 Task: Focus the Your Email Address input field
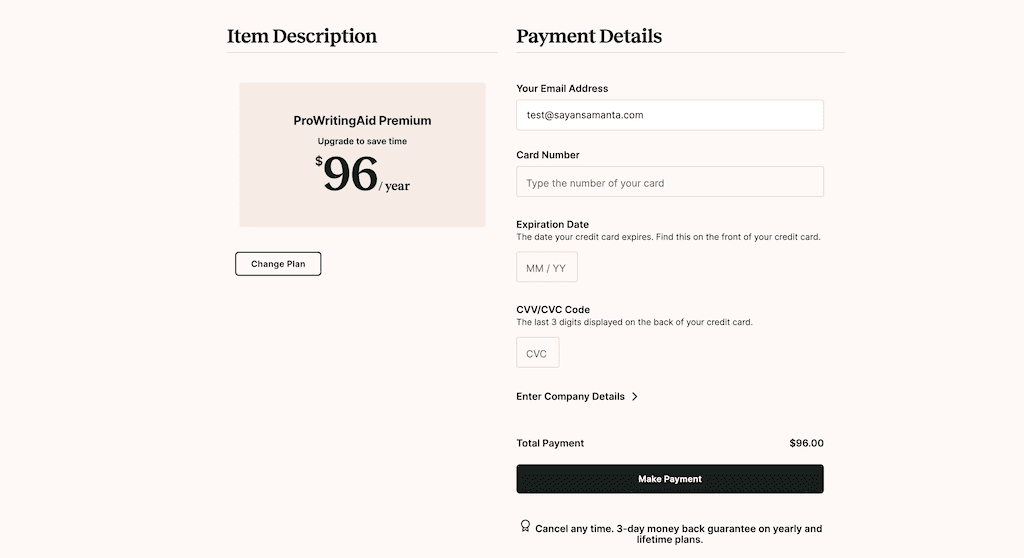click(669, 115)
